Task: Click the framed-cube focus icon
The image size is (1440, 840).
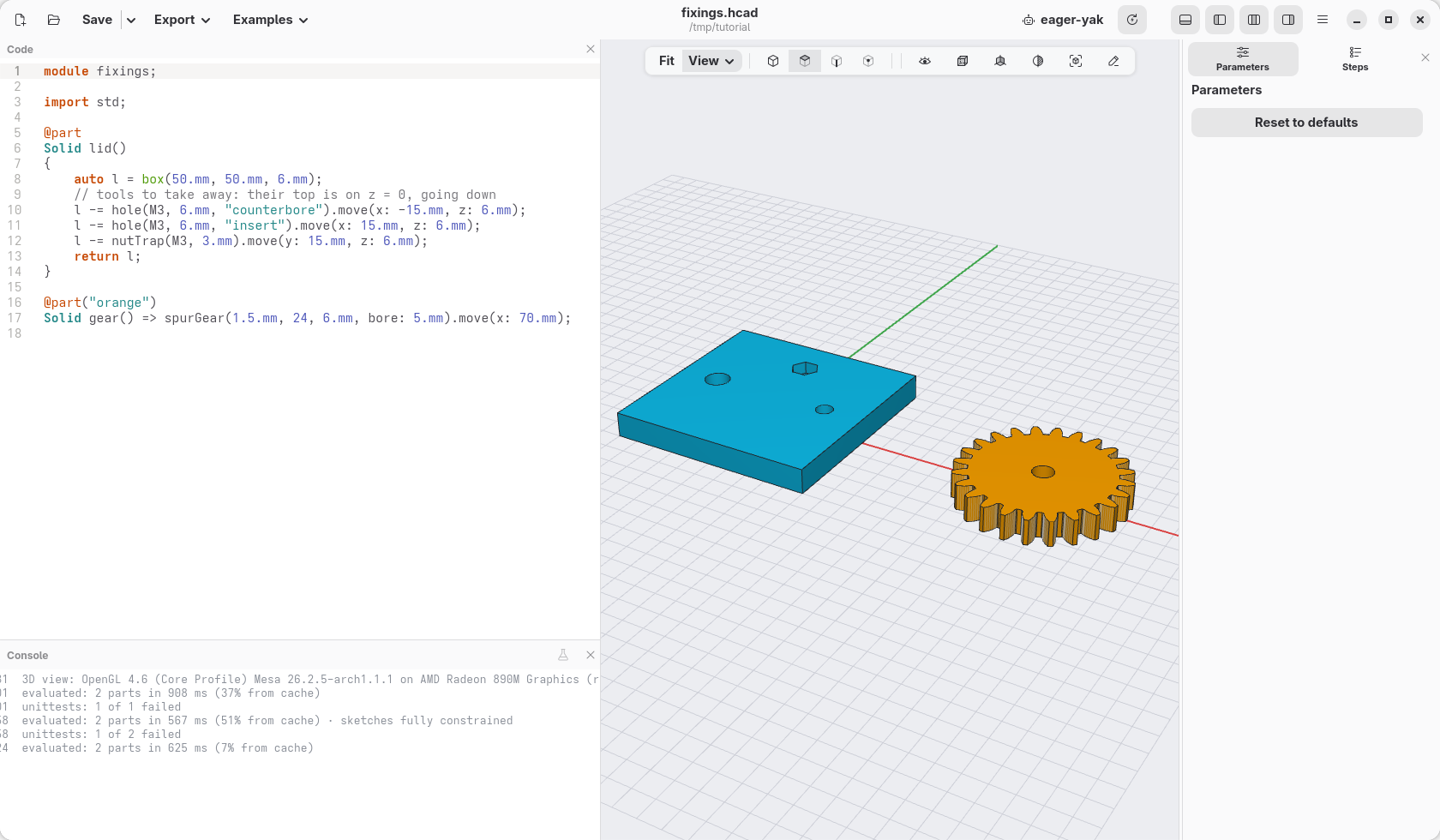Action: [1076, 61]
